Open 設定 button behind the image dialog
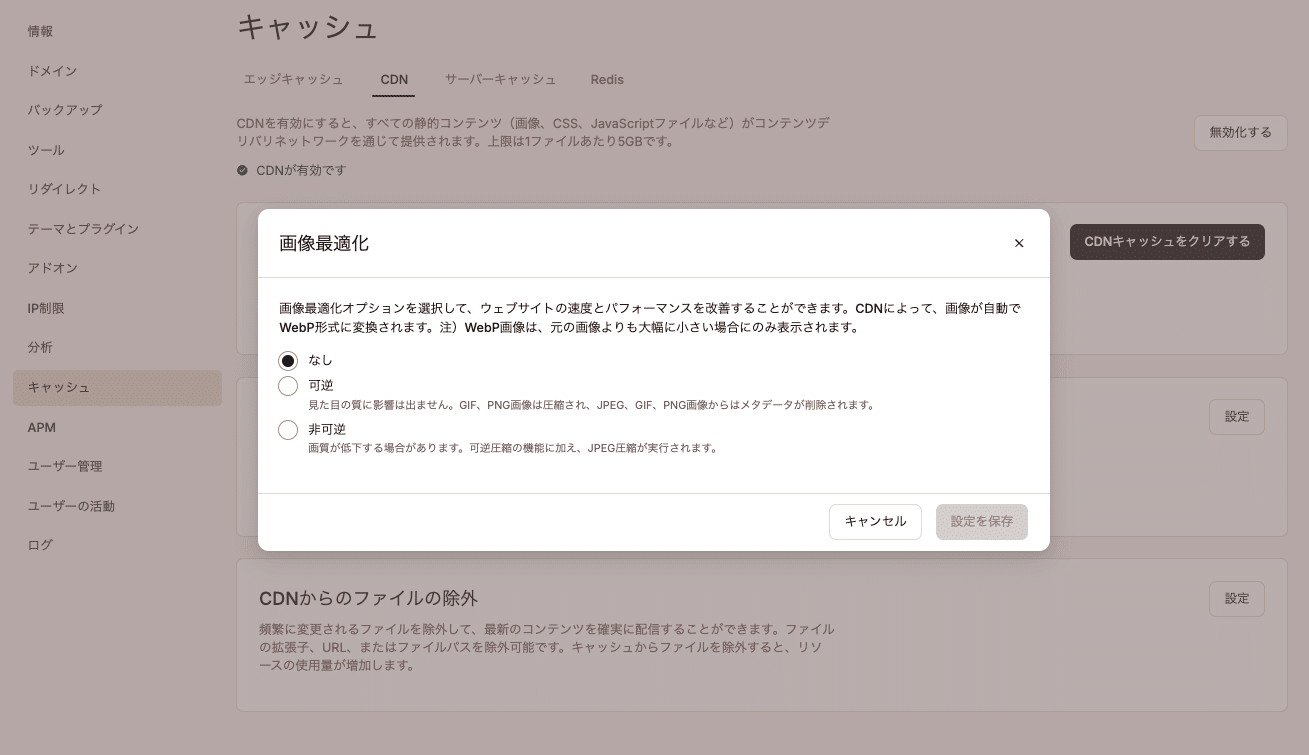 click(1237, 417)
